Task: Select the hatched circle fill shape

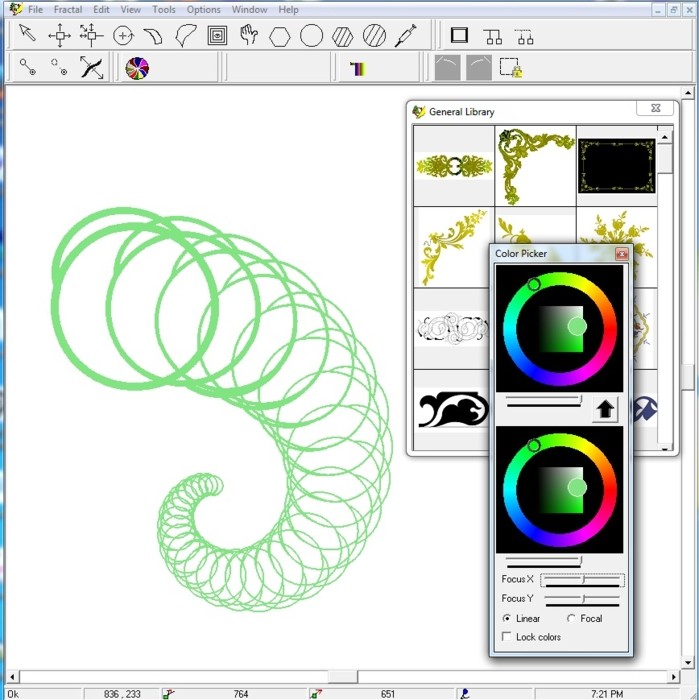Action: click(374, 35)
